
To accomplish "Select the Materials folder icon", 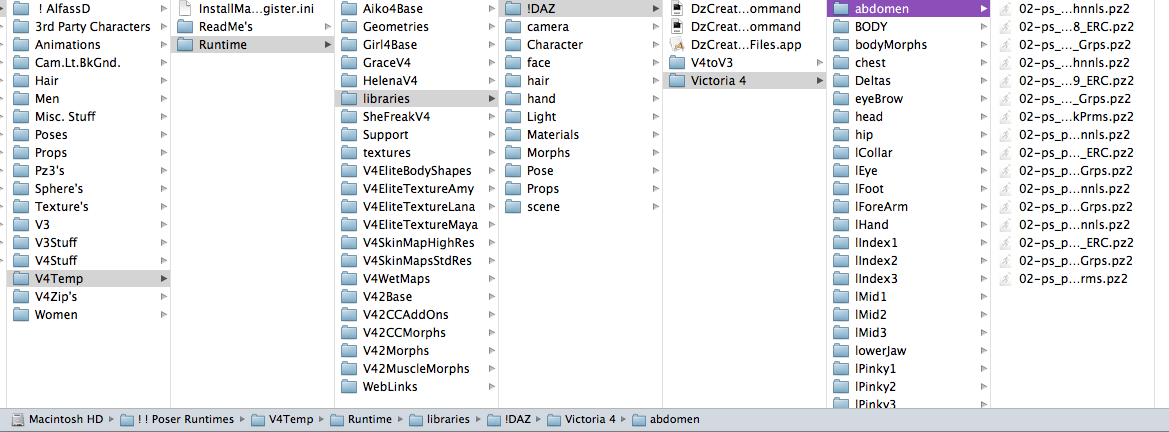I will click(513, 135).
